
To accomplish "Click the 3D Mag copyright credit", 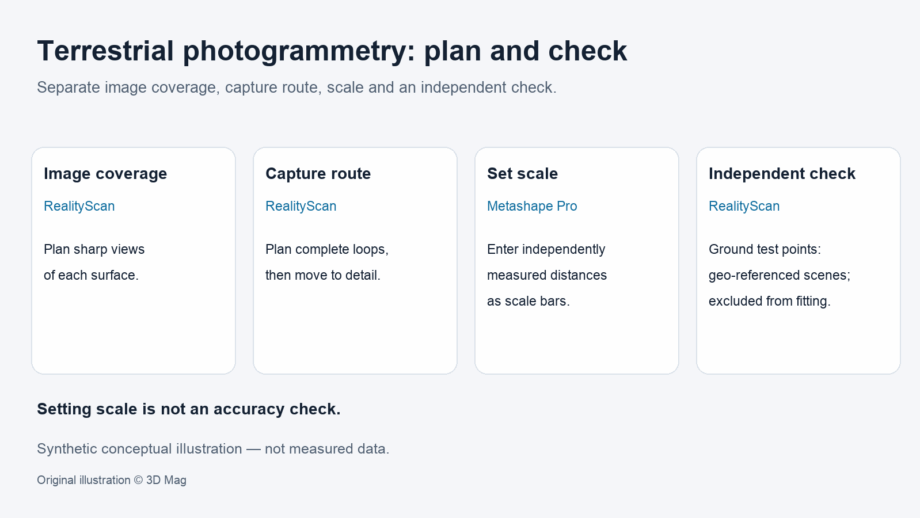I will point(111,480).
